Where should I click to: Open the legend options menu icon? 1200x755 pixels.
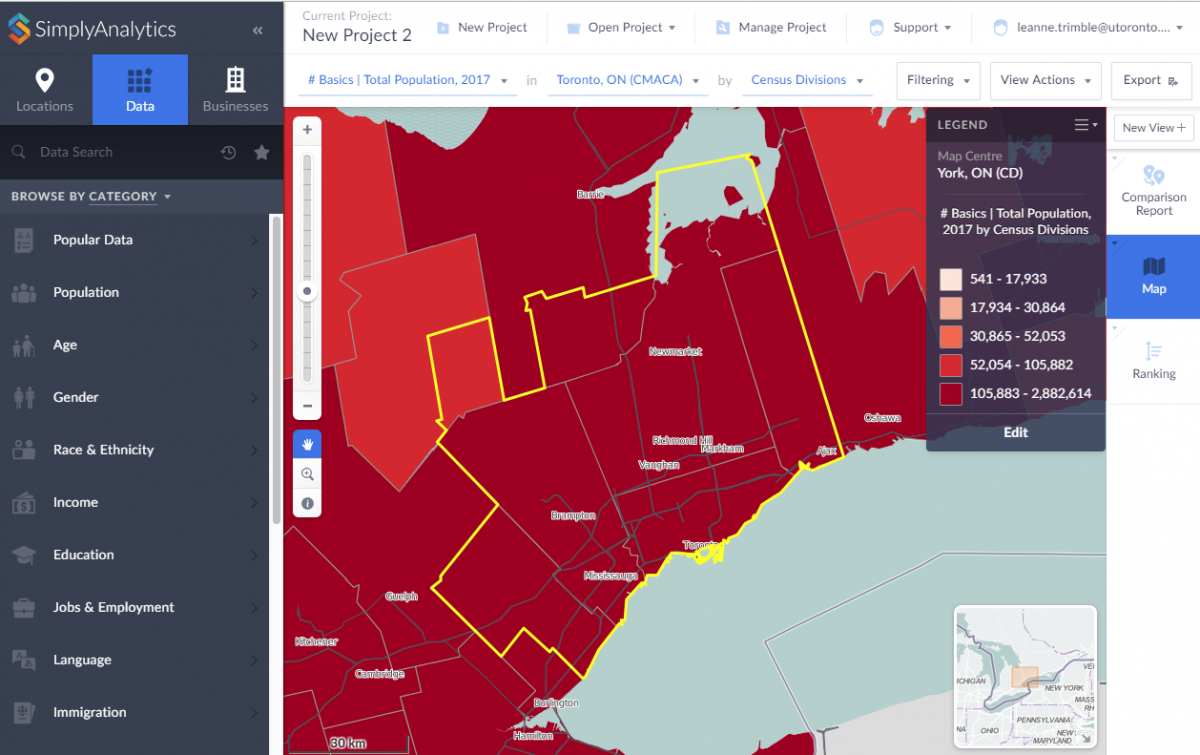click(1084, 125)
